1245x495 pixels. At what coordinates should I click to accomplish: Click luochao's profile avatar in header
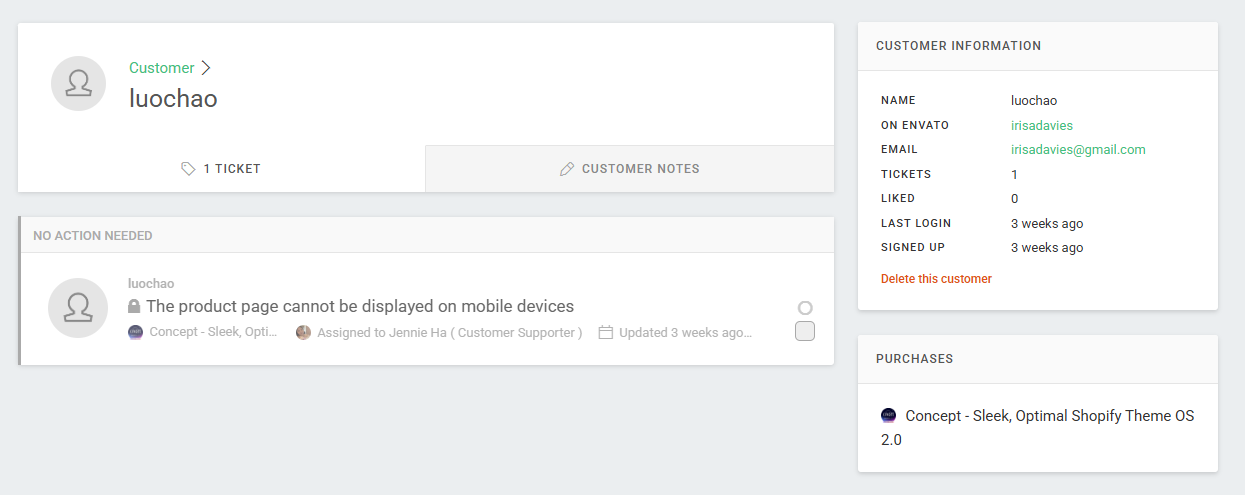click(79, 83)
